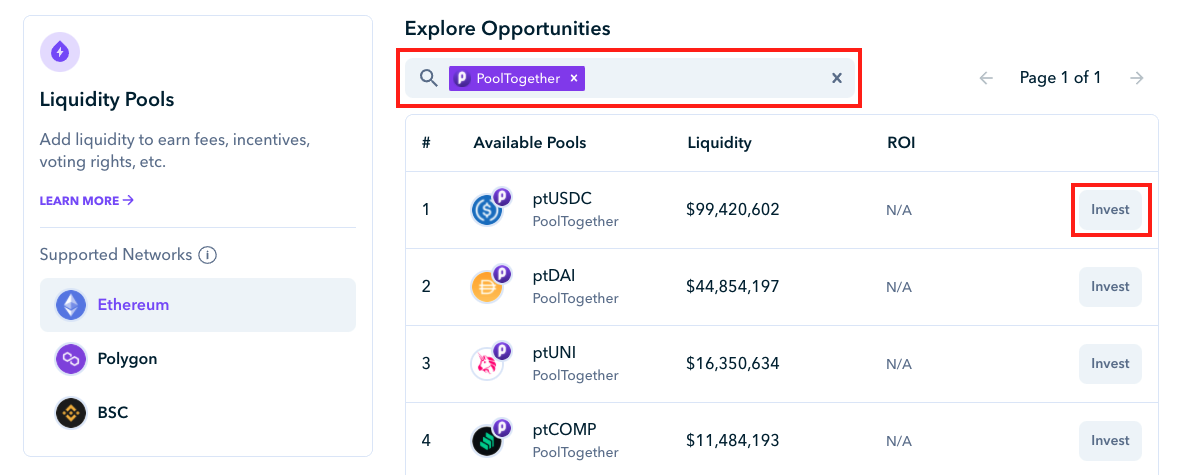Viewport: 1183px width, 475px height.
Task: Remove the PoolTogether filter tag
Action: coord(574,78)
